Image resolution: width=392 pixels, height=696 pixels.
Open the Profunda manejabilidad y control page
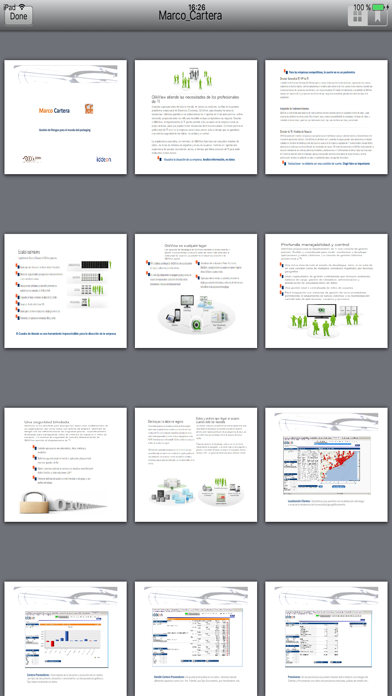tap(326, 291)
